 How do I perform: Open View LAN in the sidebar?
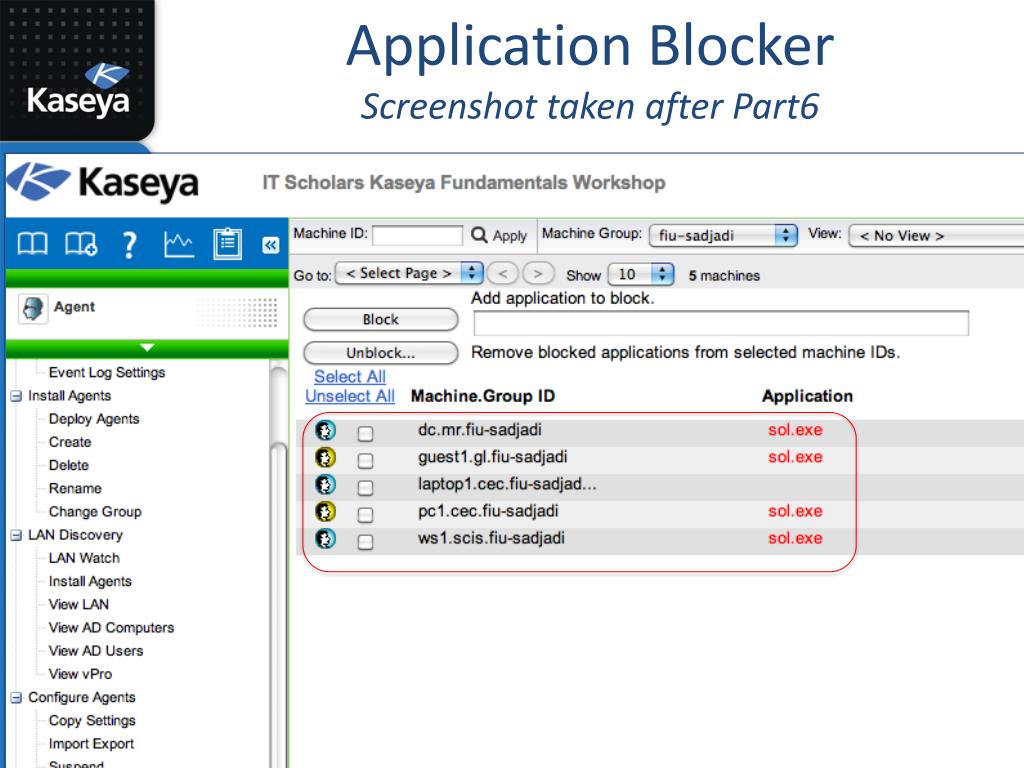click(79, 605)
